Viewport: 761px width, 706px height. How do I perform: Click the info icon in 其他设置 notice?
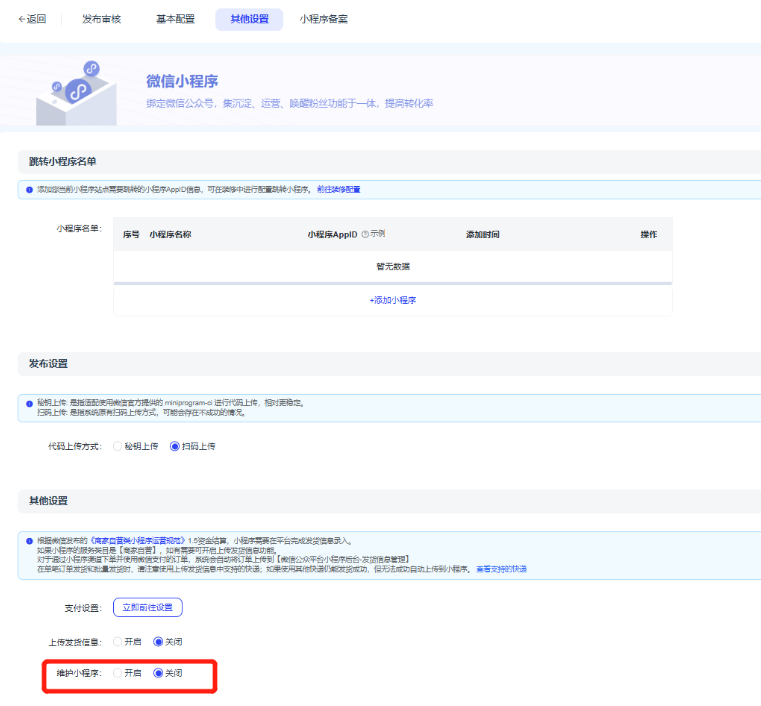pyautogui.click(x=29, y=540)
